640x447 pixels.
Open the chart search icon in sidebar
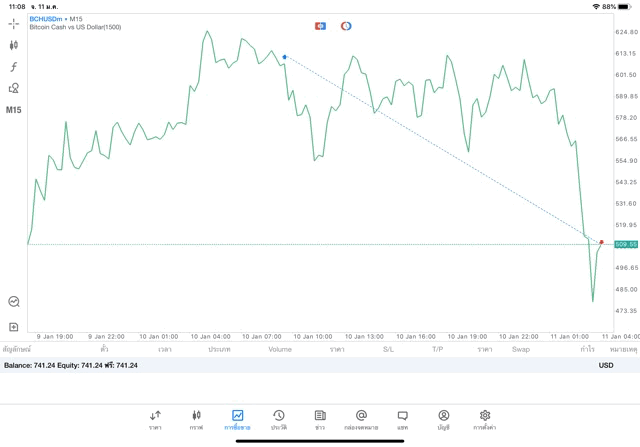[14, 301]
